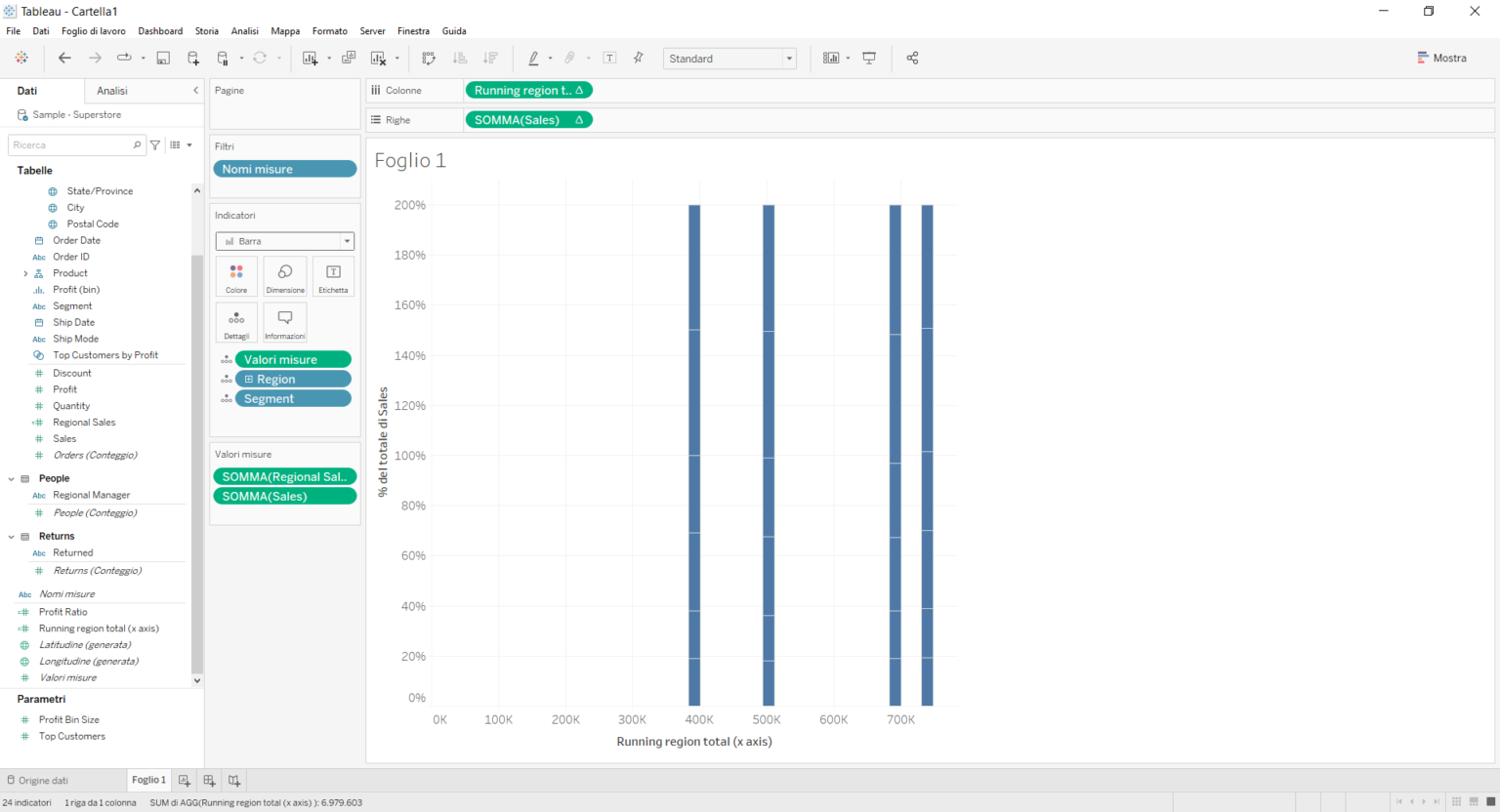Select the Dimensione mark property

[x=284, y=276]
